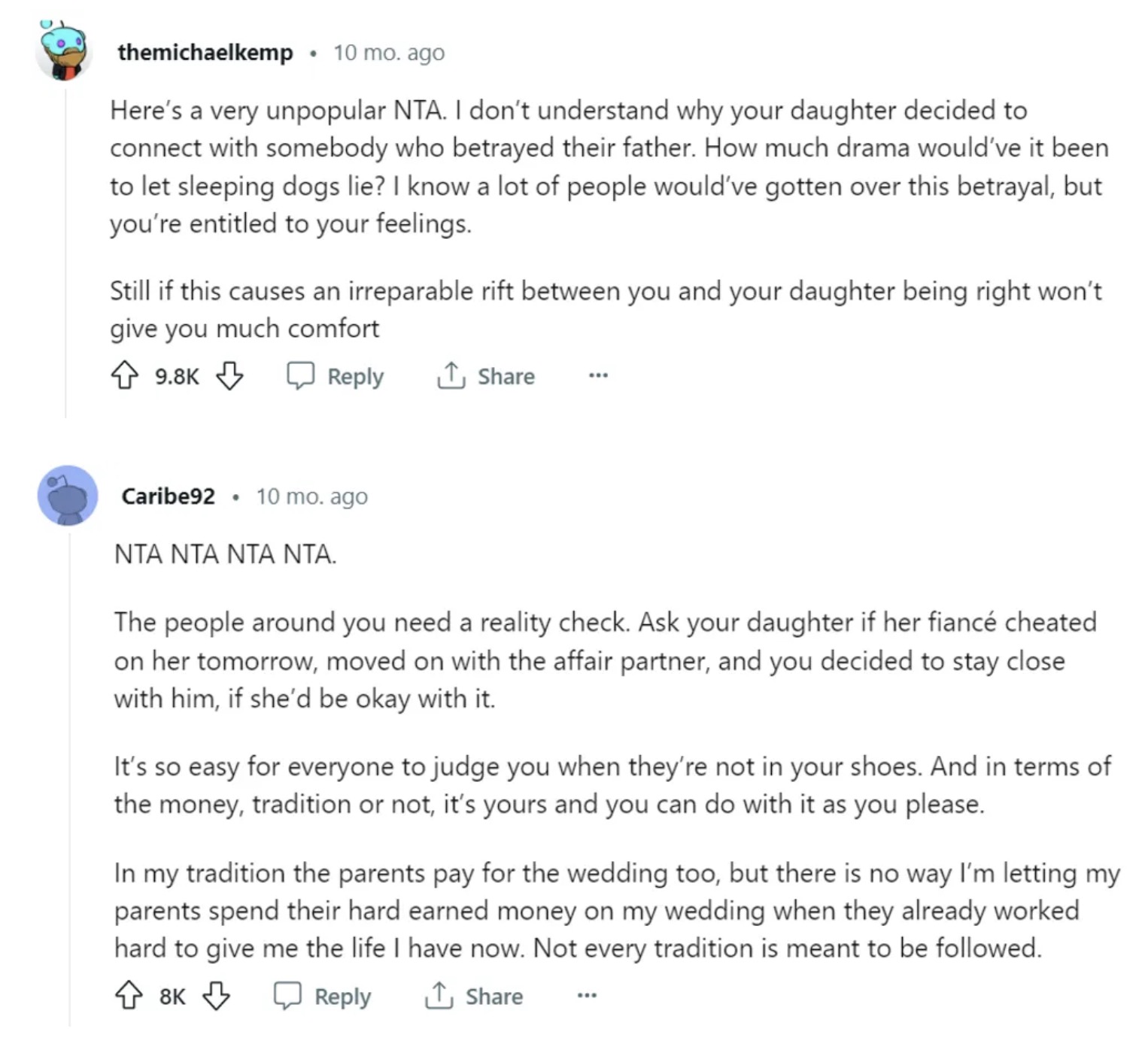The image size is (1148, 1059).
Task: Open themichaelkemp username link
Action: pyautogui.click(x=205, y=53)
